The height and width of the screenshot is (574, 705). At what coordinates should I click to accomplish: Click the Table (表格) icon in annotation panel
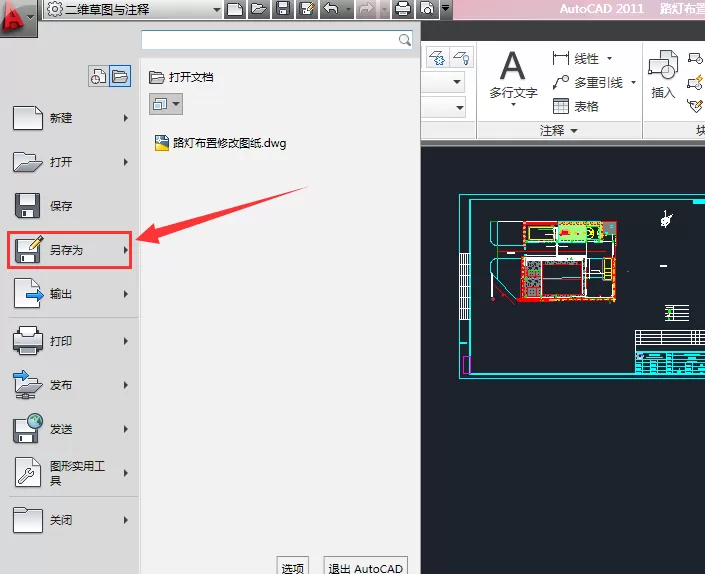click(561, 107)
